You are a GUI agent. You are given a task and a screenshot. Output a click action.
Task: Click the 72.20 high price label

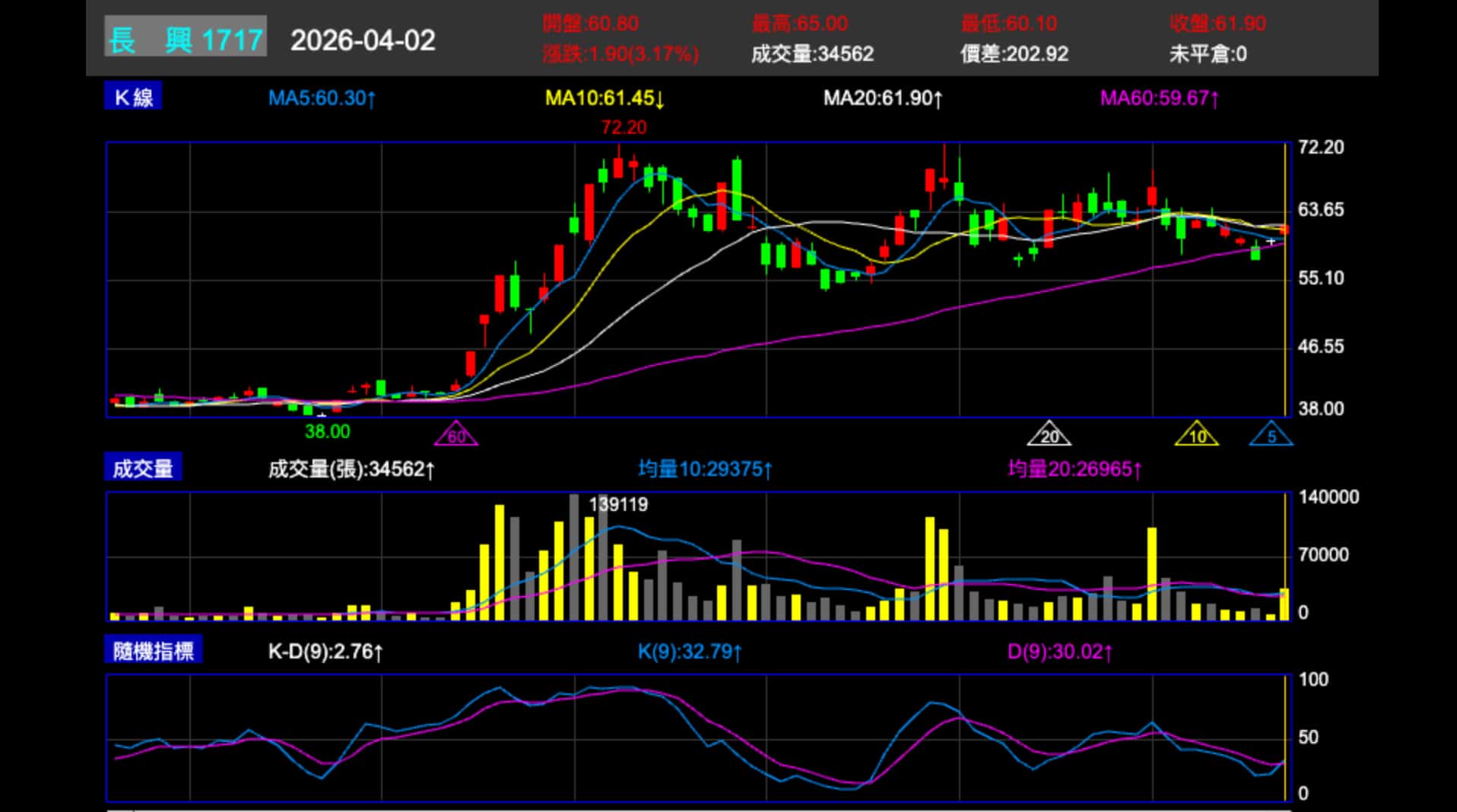624,128
